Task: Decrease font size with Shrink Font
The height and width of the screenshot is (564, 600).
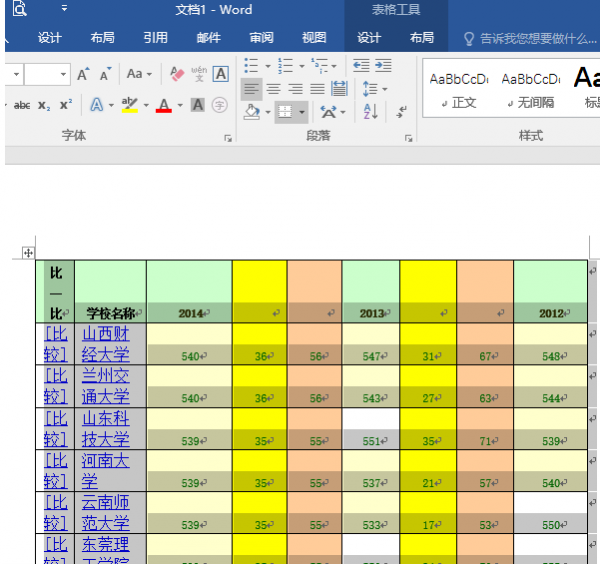Action: 105,74
